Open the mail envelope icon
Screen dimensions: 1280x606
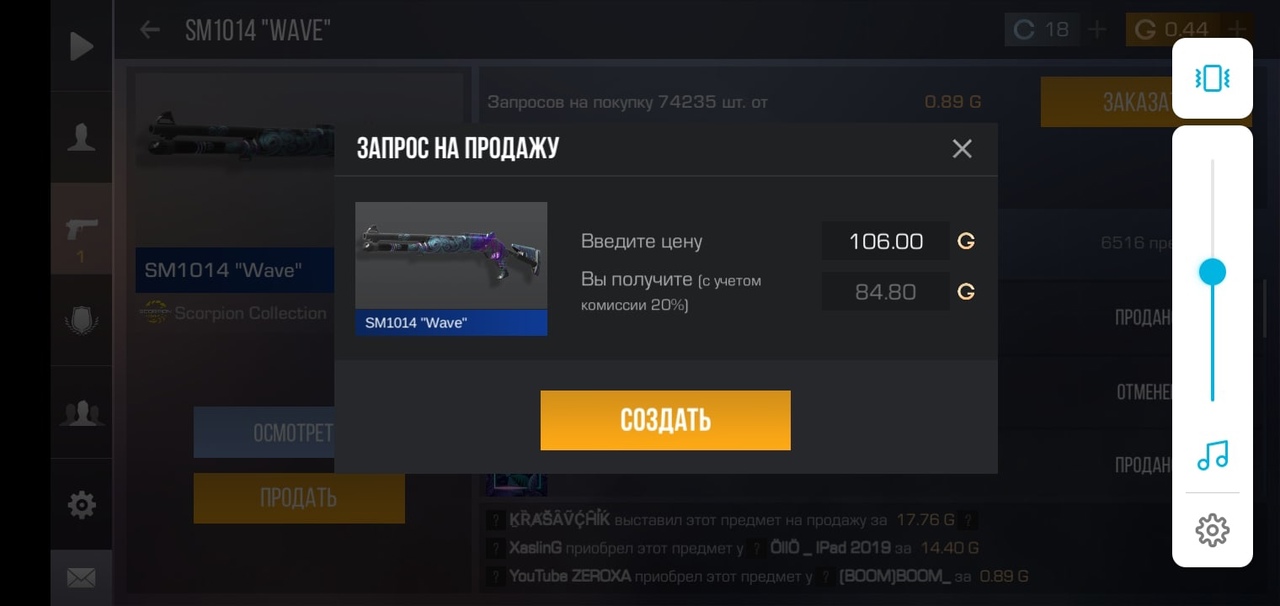point(81,577)
